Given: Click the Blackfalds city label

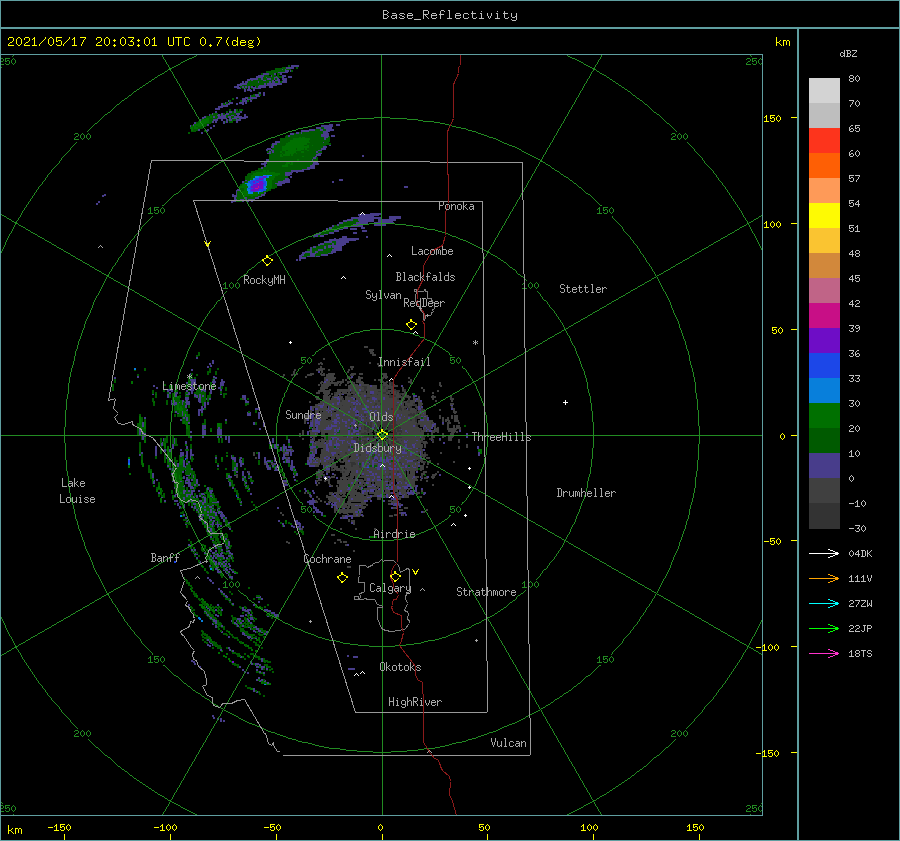Looking at the screenshot, I should click(x=425, y=277).
